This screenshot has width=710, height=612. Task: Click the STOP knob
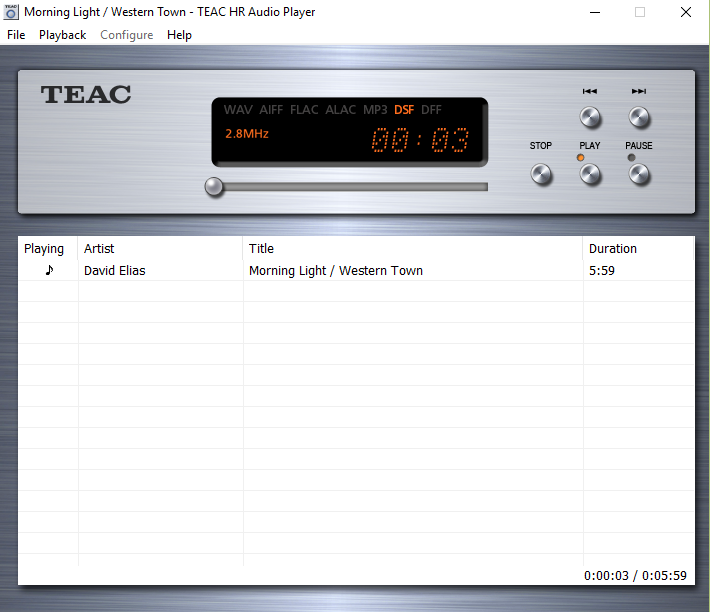tap(541, 175)
